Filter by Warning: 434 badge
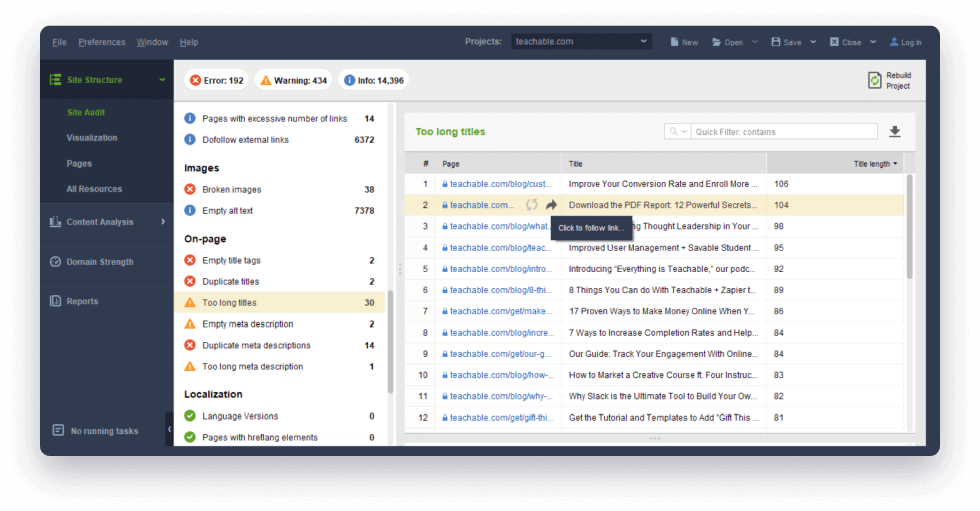 pos(293,80)
